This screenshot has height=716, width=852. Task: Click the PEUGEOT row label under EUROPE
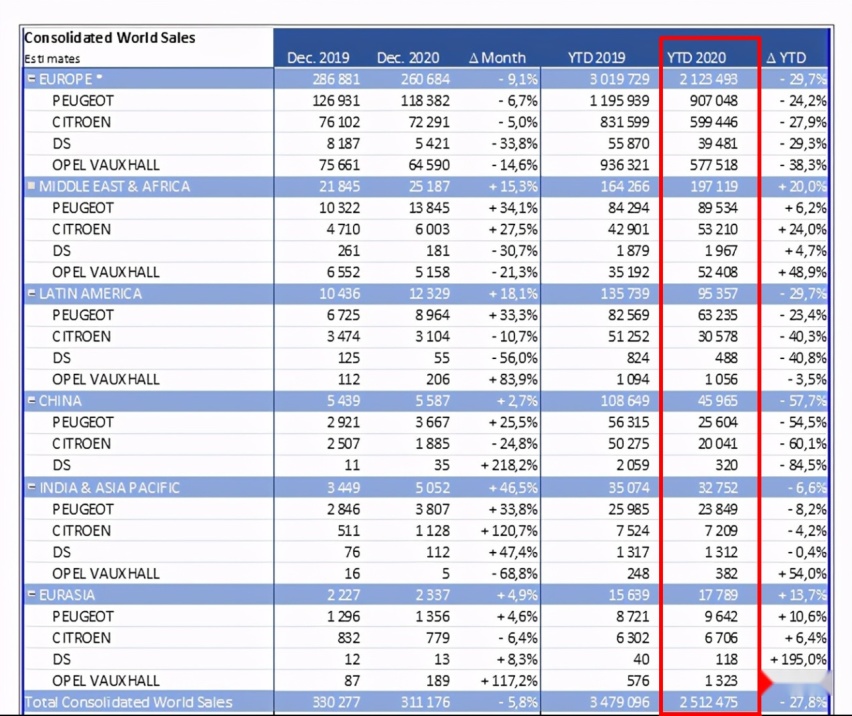[x=83, y=101]
